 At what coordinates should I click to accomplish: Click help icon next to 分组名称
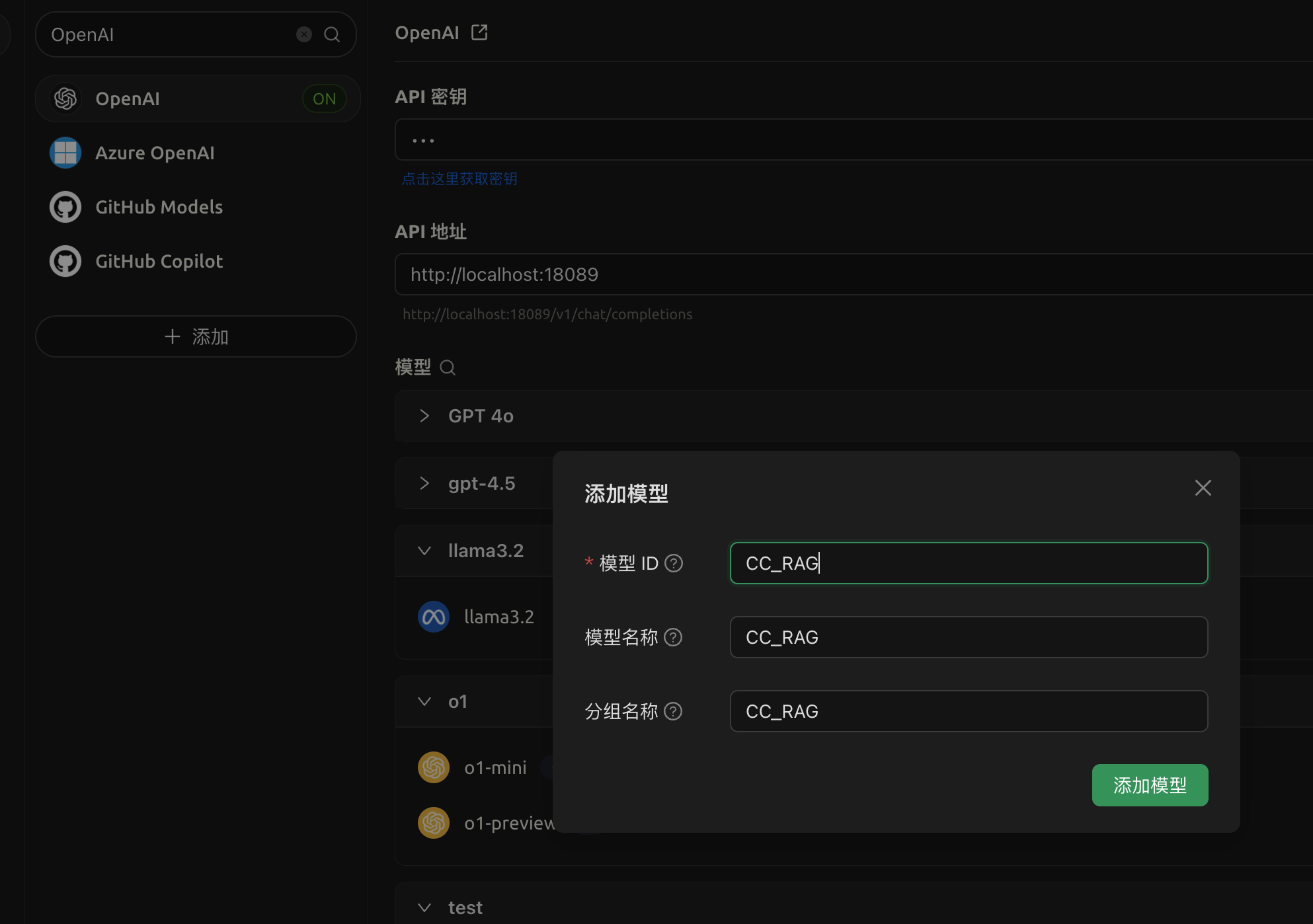click(673, 711)
